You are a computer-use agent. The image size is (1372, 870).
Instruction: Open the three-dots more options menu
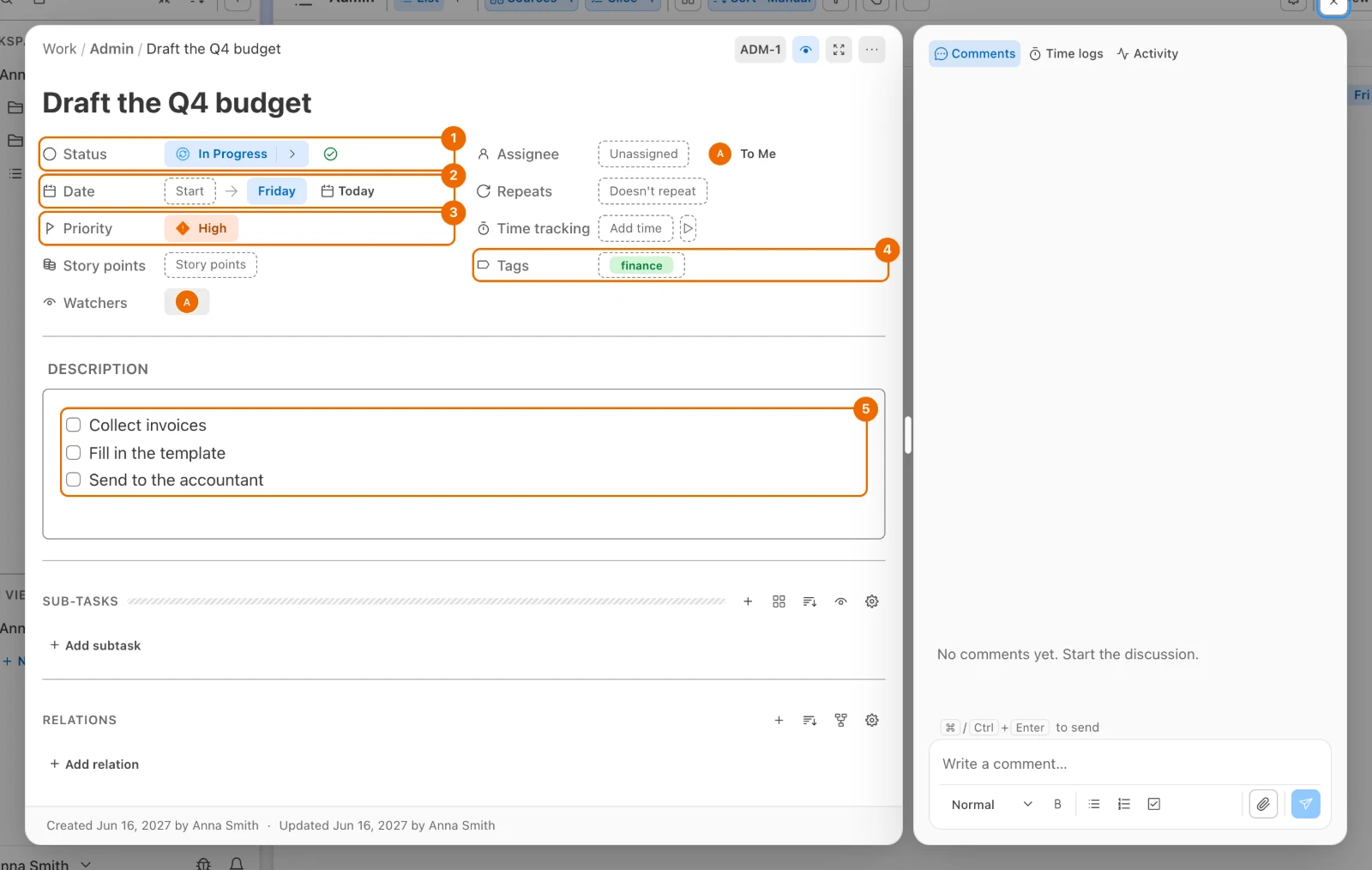872,50
